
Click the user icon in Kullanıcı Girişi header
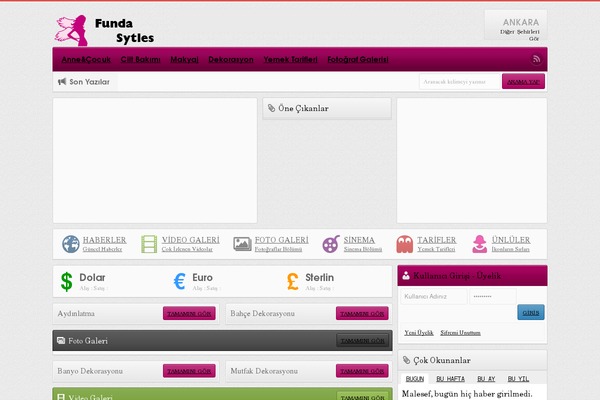406,275
